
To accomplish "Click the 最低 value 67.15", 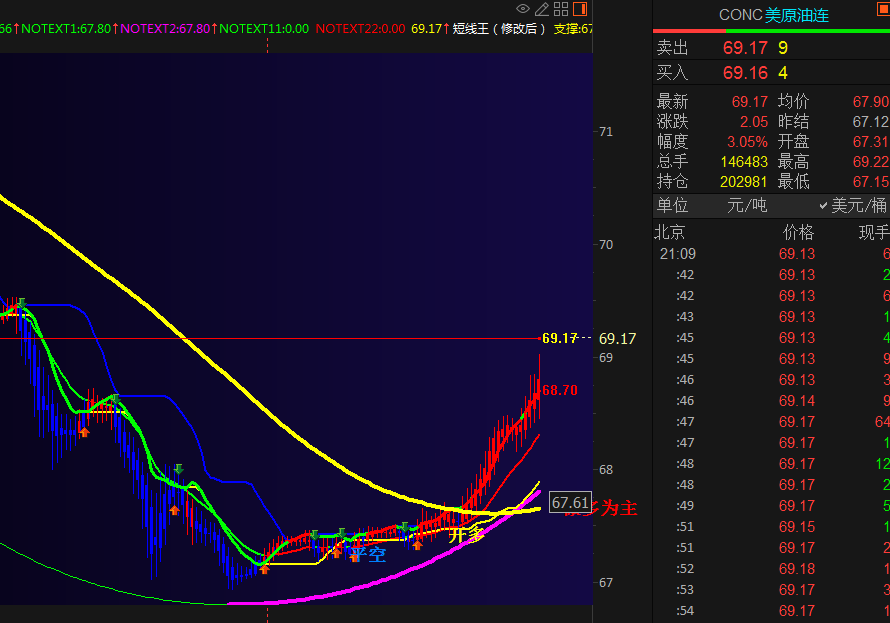I will point(871,182).
